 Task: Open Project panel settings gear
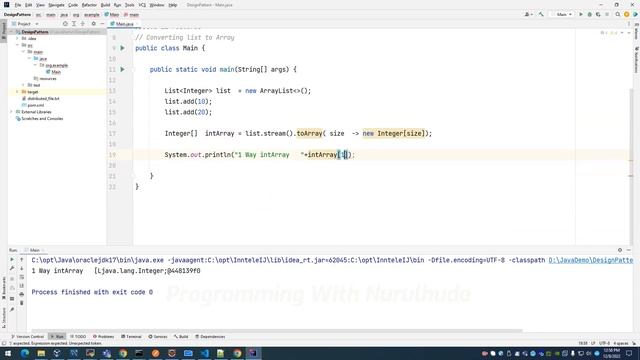tap(93, 24)
